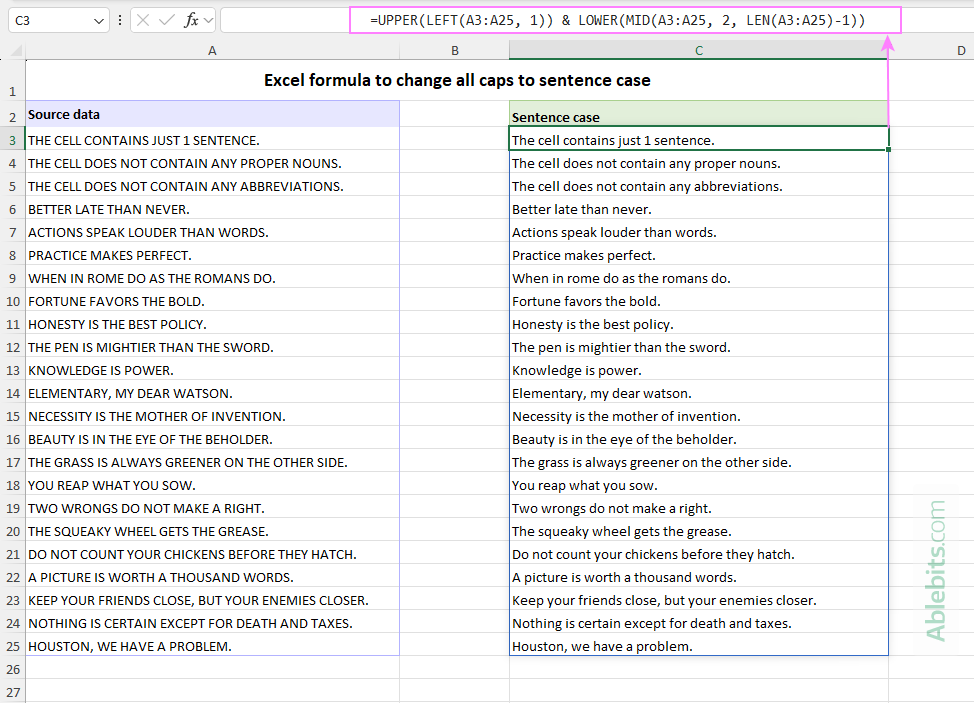974x703 pixels.
Task: Click the formula bar resize dots handle
Action: (x=120, y=20)
